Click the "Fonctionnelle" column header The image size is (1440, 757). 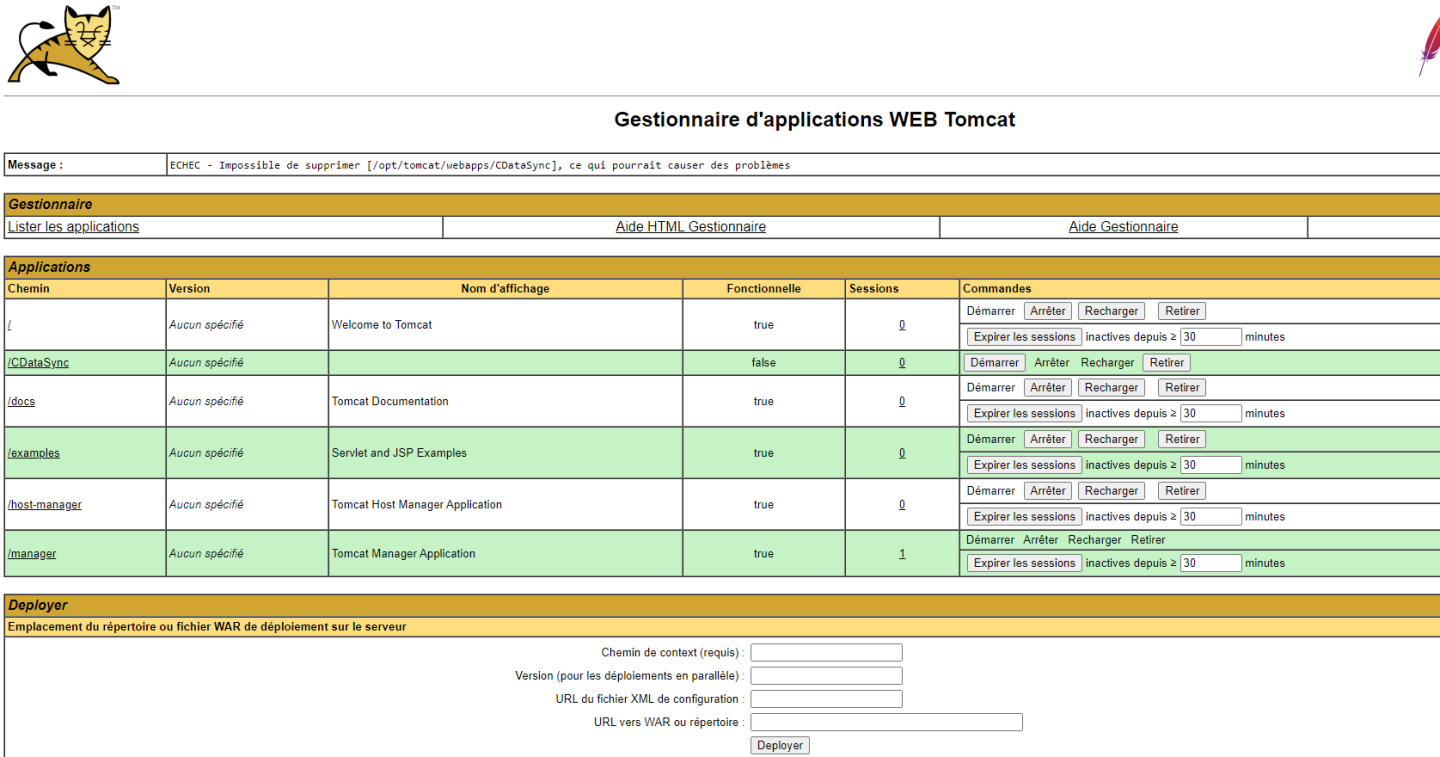[x=764, y=289]
